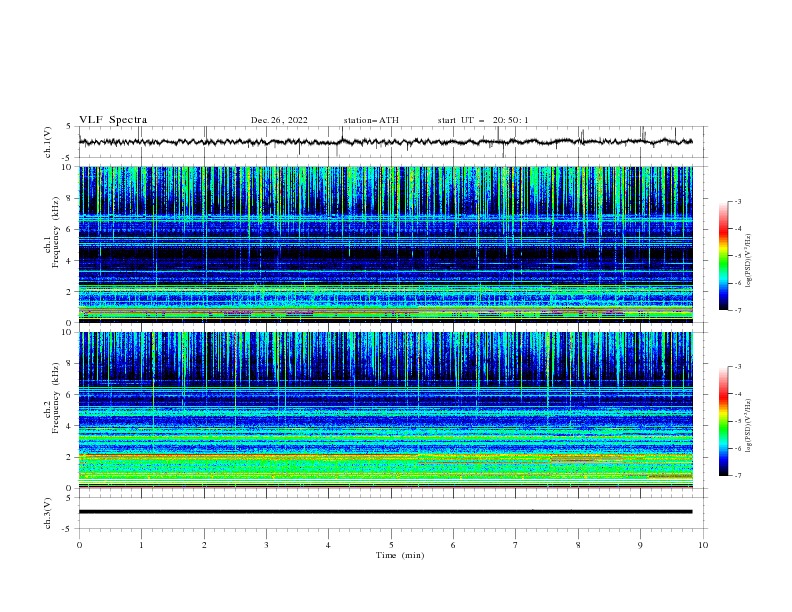The image size is (792, 612).
Task: Click the ch.1 PSD color scale bar
Action: 723,255
